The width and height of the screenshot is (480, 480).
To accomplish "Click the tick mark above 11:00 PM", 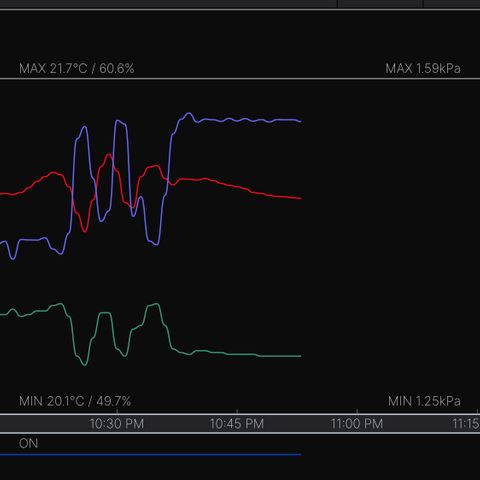I will coord(357,412).
